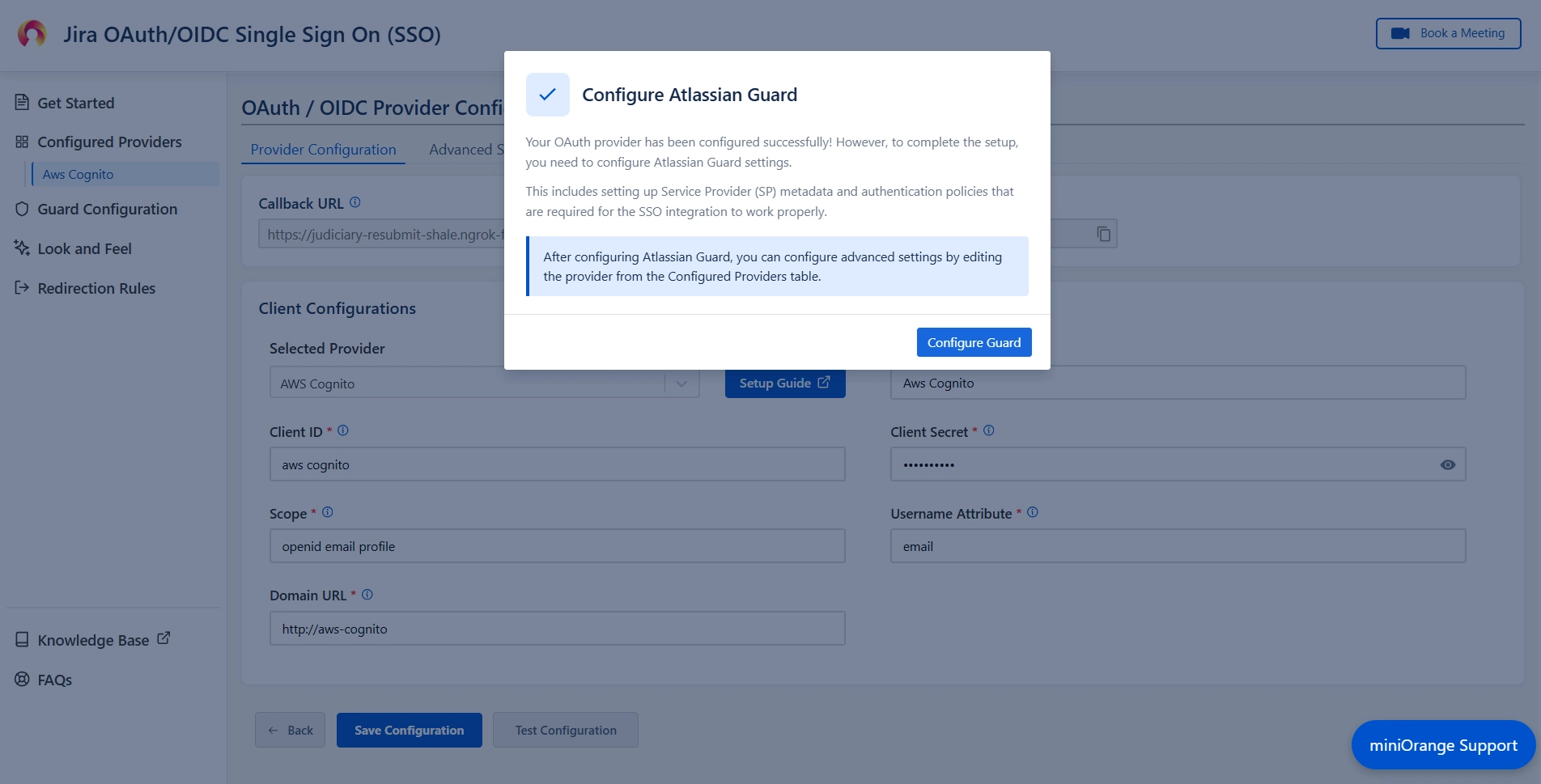The width and height of the screenshot is (1541, 784).
Task: Click the checkmark icon in dialog header
Action: point(548,95)
